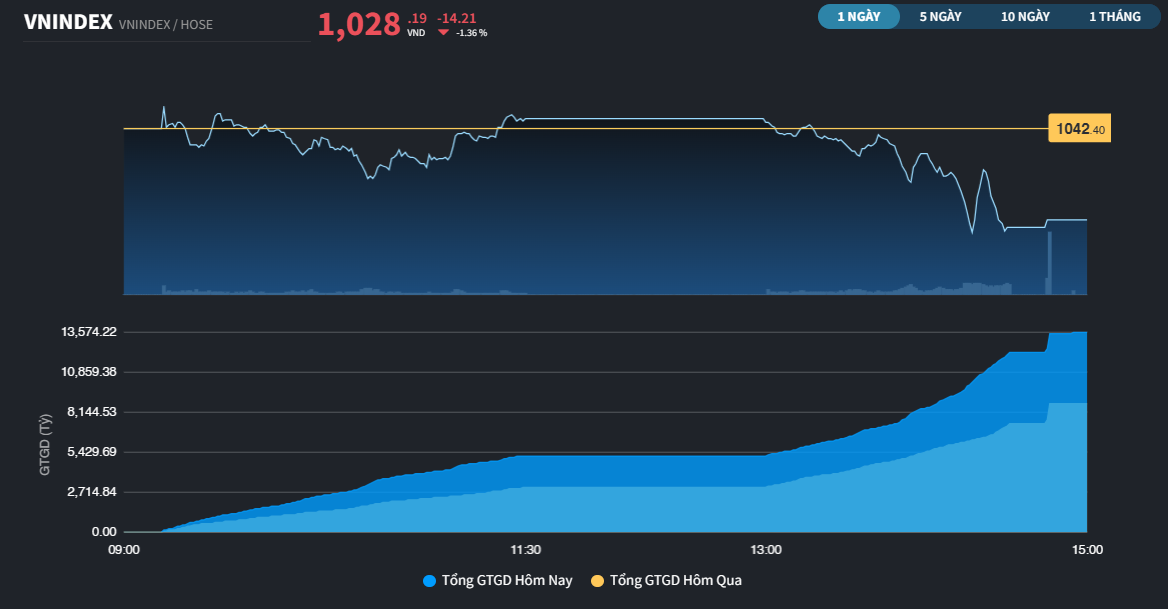This screenshot has width=1168, height=609.
Task: Select the 1 NGÀY time range tab
Action: pyautogui.click(x=859, y=16)
